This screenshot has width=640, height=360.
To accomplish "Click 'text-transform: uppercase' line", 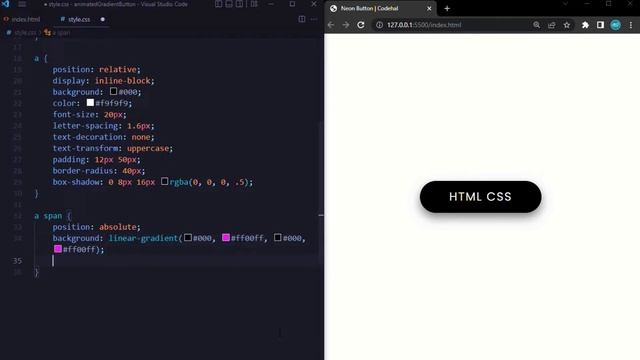I will pos(113,148).
